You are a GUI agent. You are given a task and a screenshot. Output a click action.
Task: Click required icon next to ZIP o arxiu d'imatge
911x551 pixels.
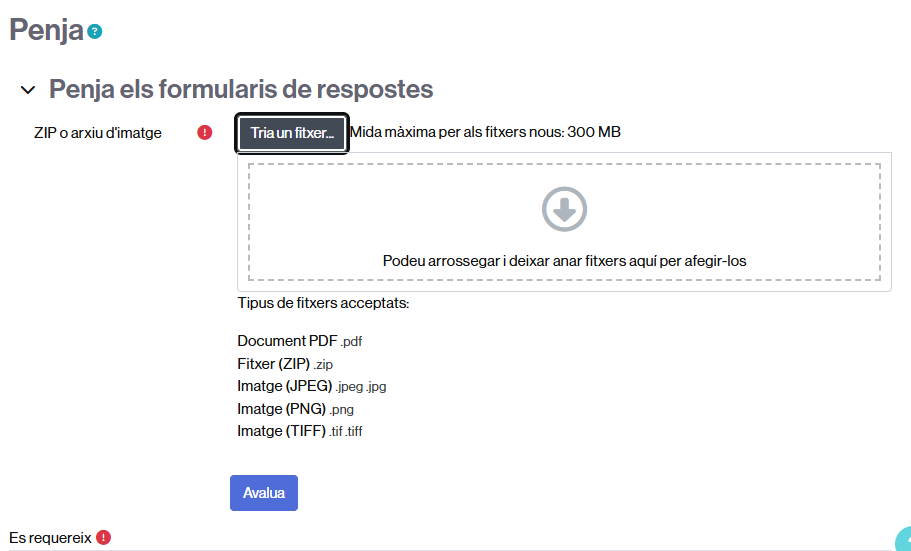tap(205, 132)
